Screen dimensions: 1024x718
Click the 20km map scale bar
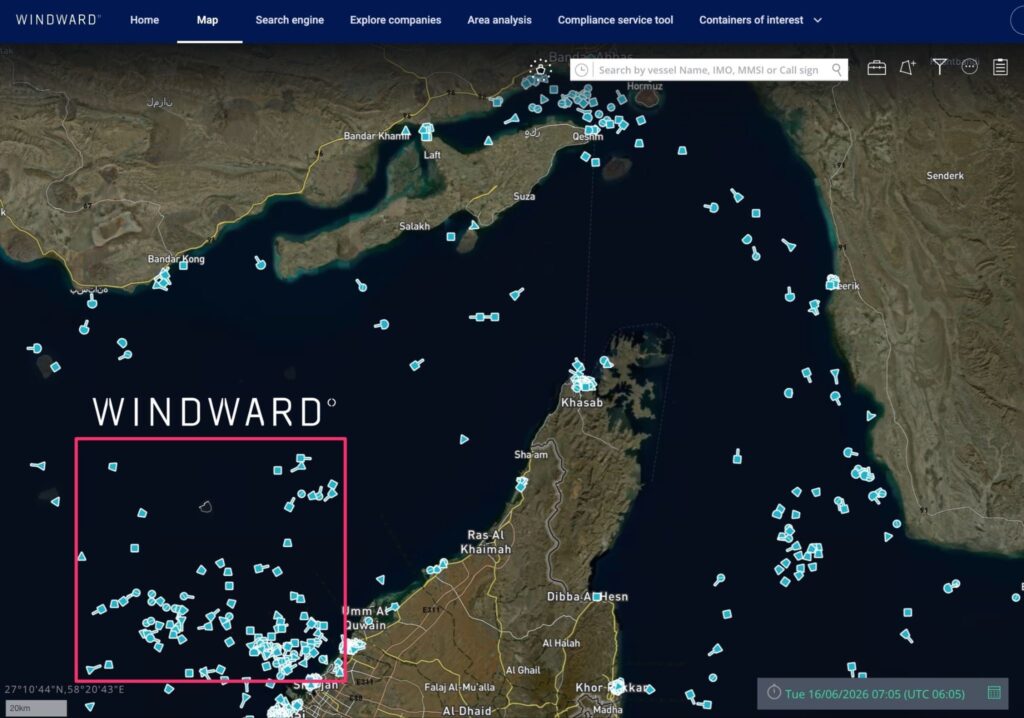coord(37,708)
